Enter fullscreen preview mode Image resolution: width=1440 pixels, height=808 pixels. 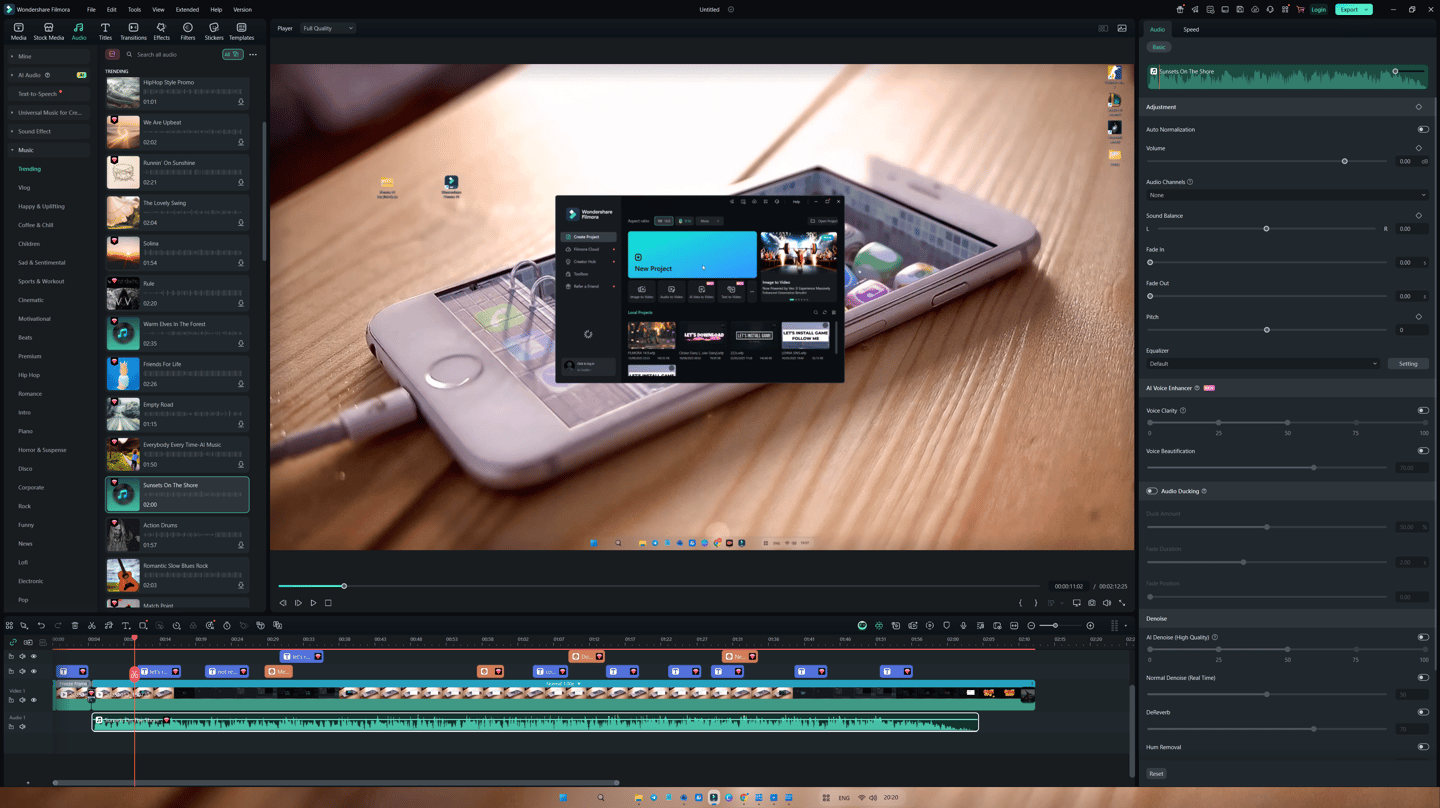[x=1122, y=603]
